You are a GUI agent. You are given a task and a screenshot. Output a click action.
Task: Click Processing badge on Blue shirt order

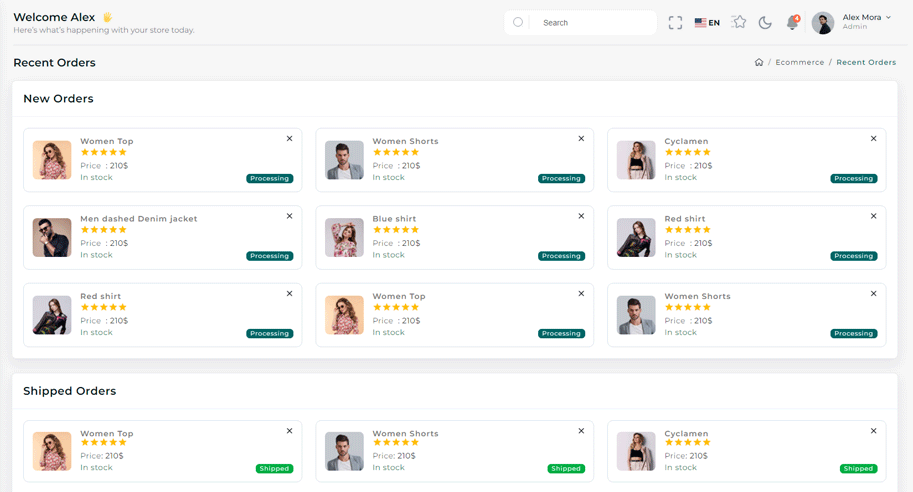pos(561,256)
